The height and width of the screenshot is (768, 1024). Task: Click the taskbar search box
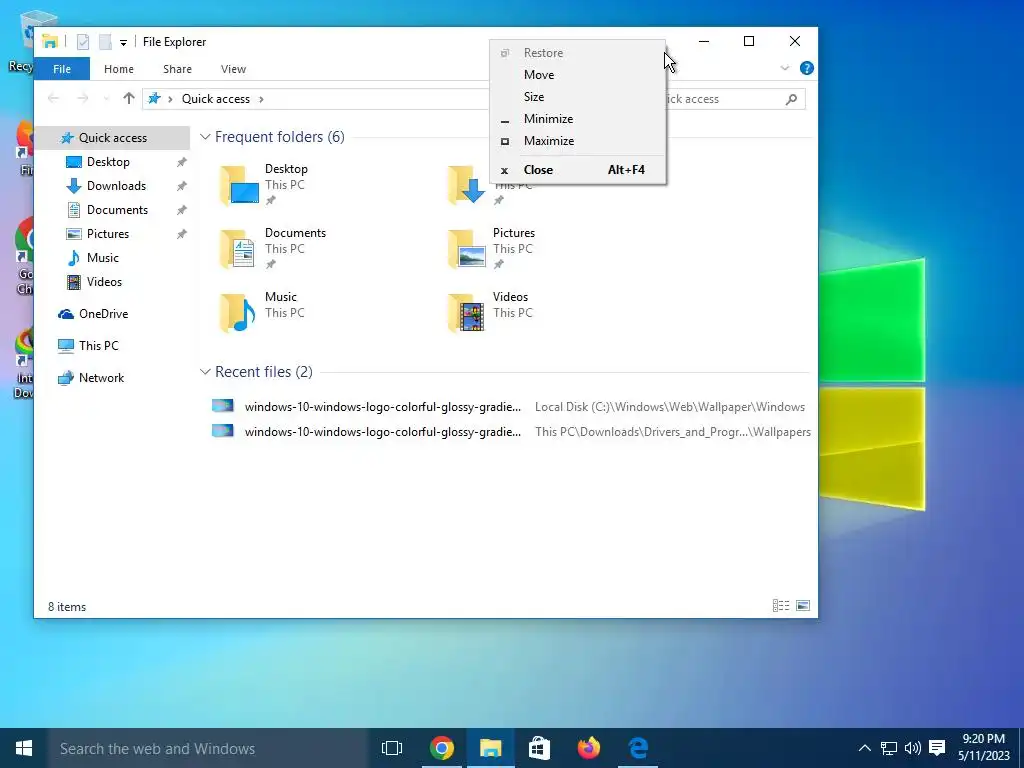[208, 748]
